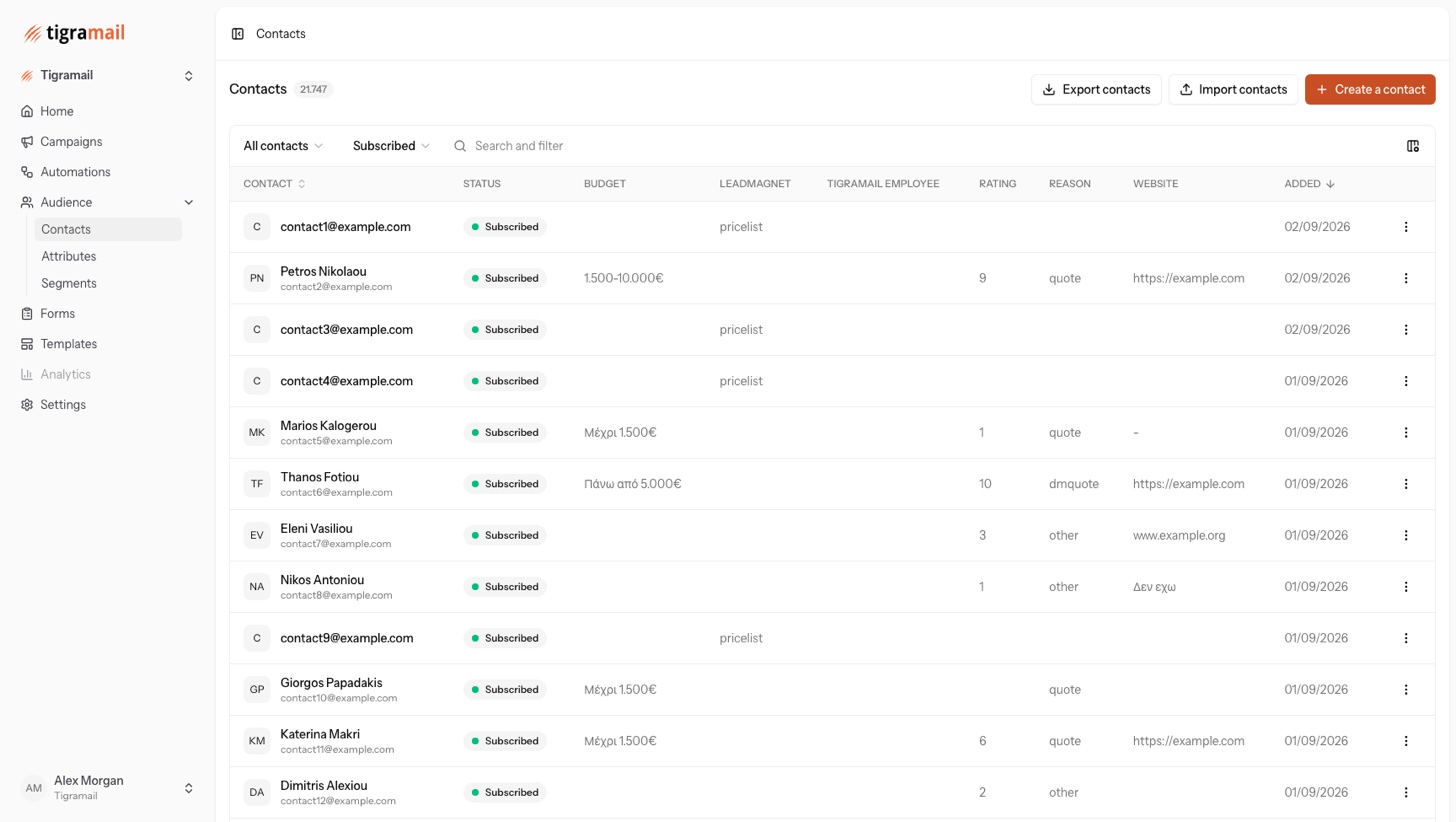Open the Subscribed status filter dropdown
The height and width of the screenshot is (822, 1456).
391,146
